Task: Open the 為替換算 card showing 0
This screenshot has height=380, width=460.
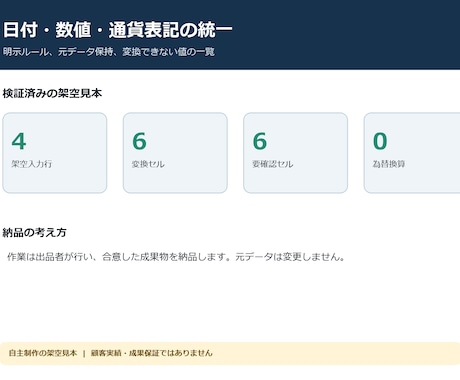Action: [x=412, y=153]
